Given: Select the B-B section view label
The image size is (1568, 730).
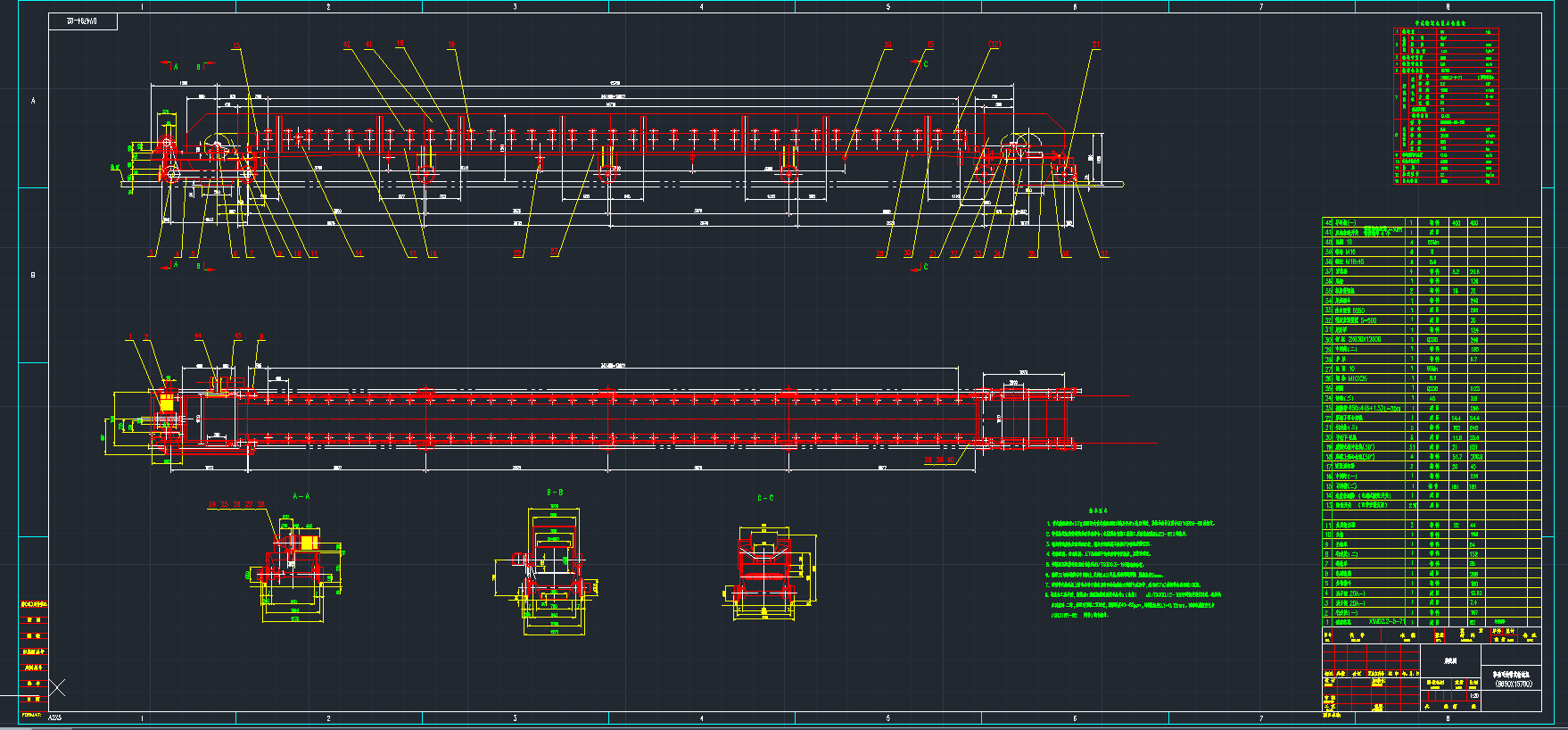Looking at the screenshot, I should pyautogui.click(x=555, y=493).
